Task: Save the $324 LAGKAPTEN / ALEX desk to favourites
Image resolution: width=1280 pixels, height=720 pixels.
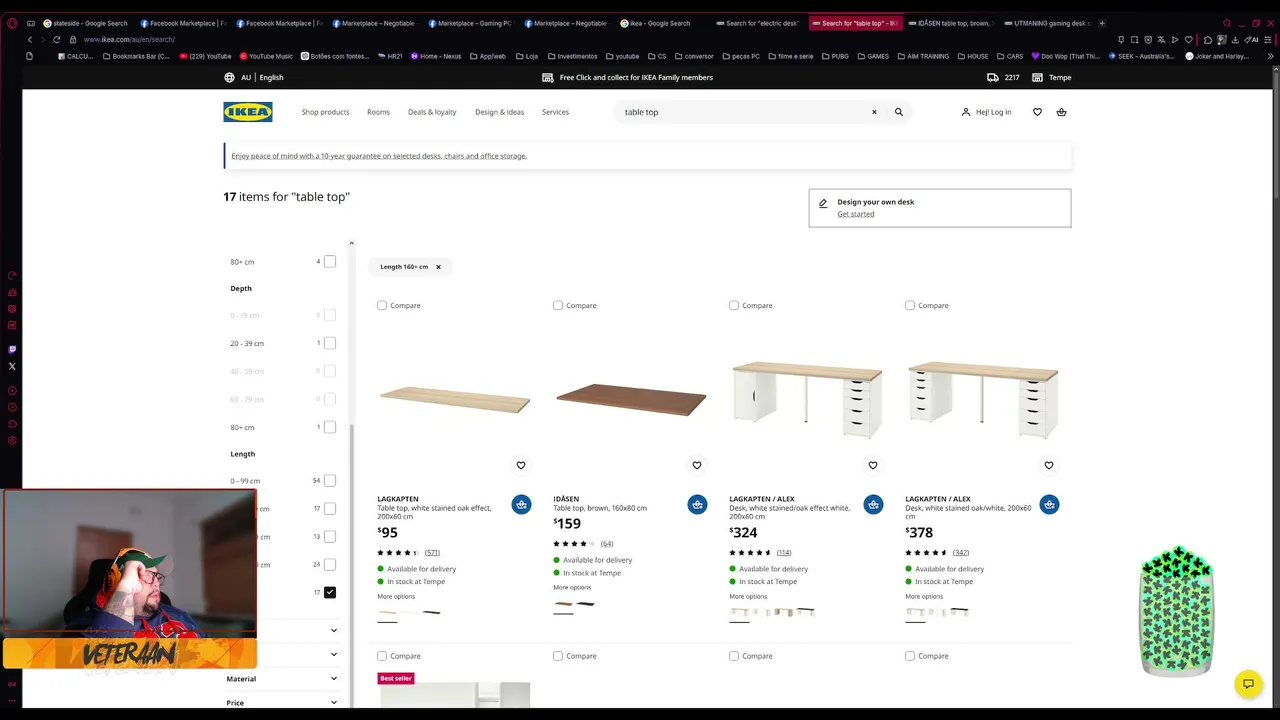Action: [x=873, y=465]
